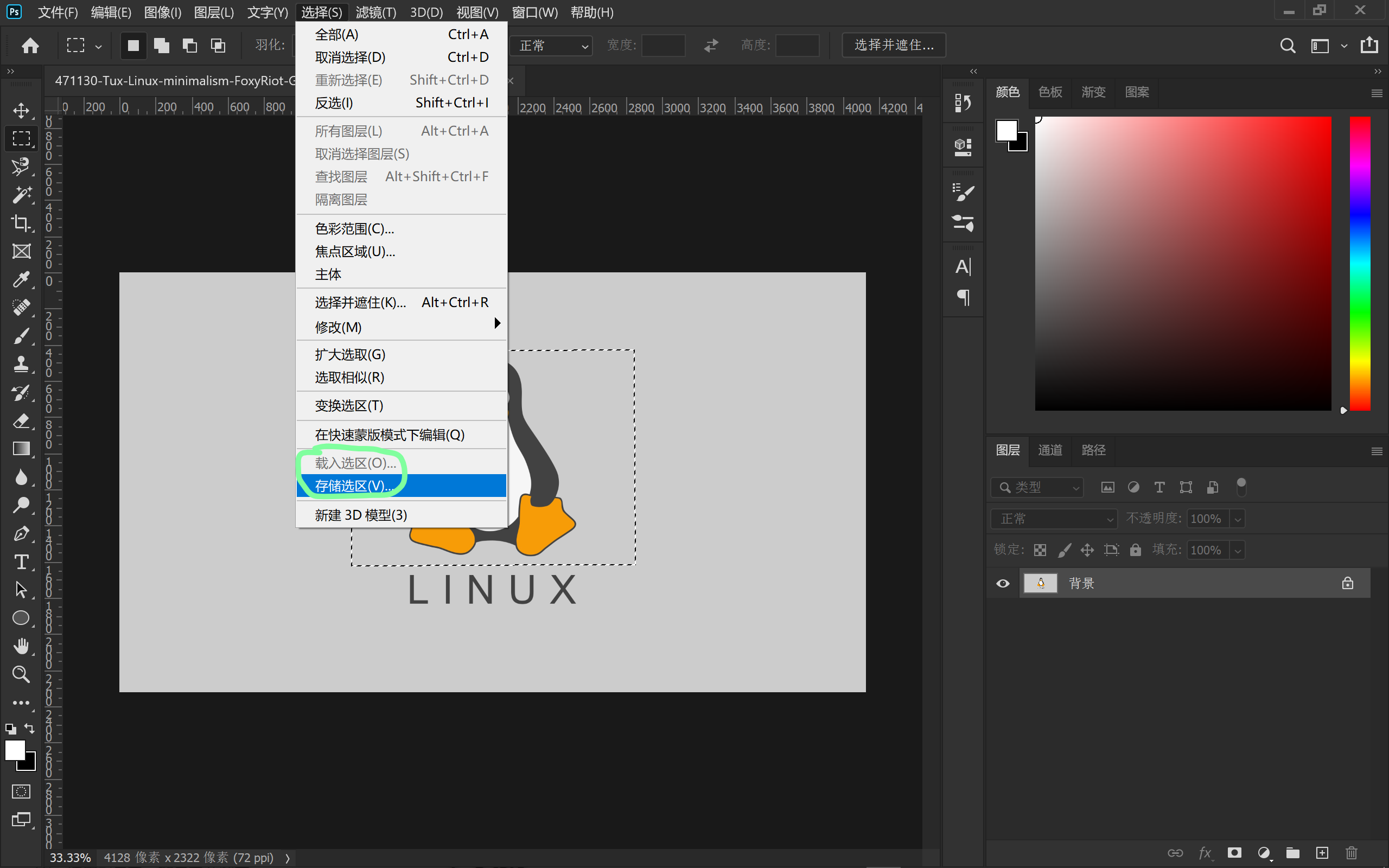The height and width of the screenshot is (868, 1389).
Task: Select the Magic Wand tool
Action: pyautogui.click(x=21, y=195)
